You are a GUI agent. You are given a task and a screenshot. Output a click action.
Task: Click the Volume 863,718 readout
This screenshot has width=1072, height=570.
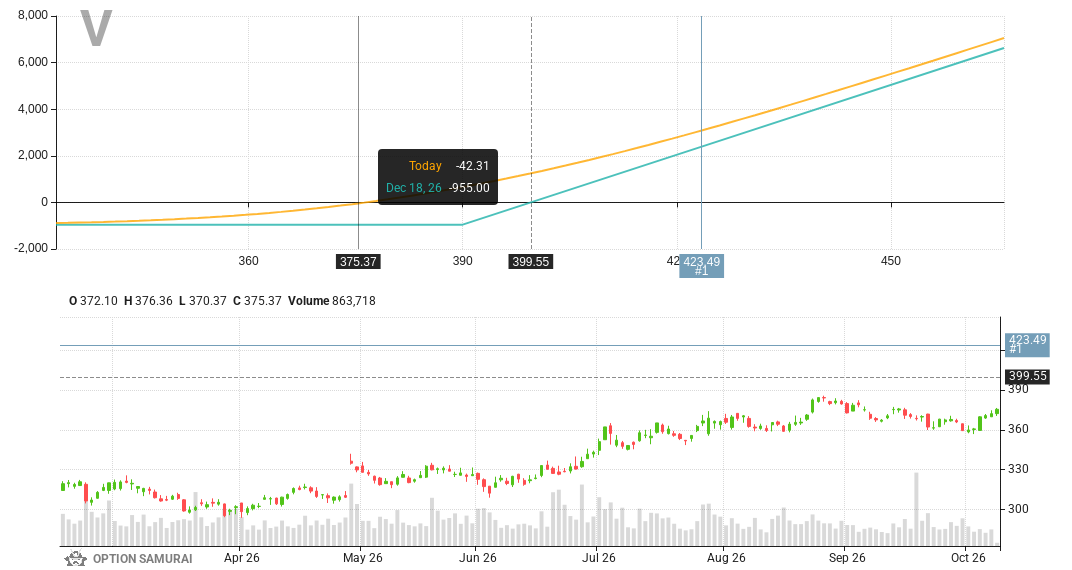tap(332, 301)
